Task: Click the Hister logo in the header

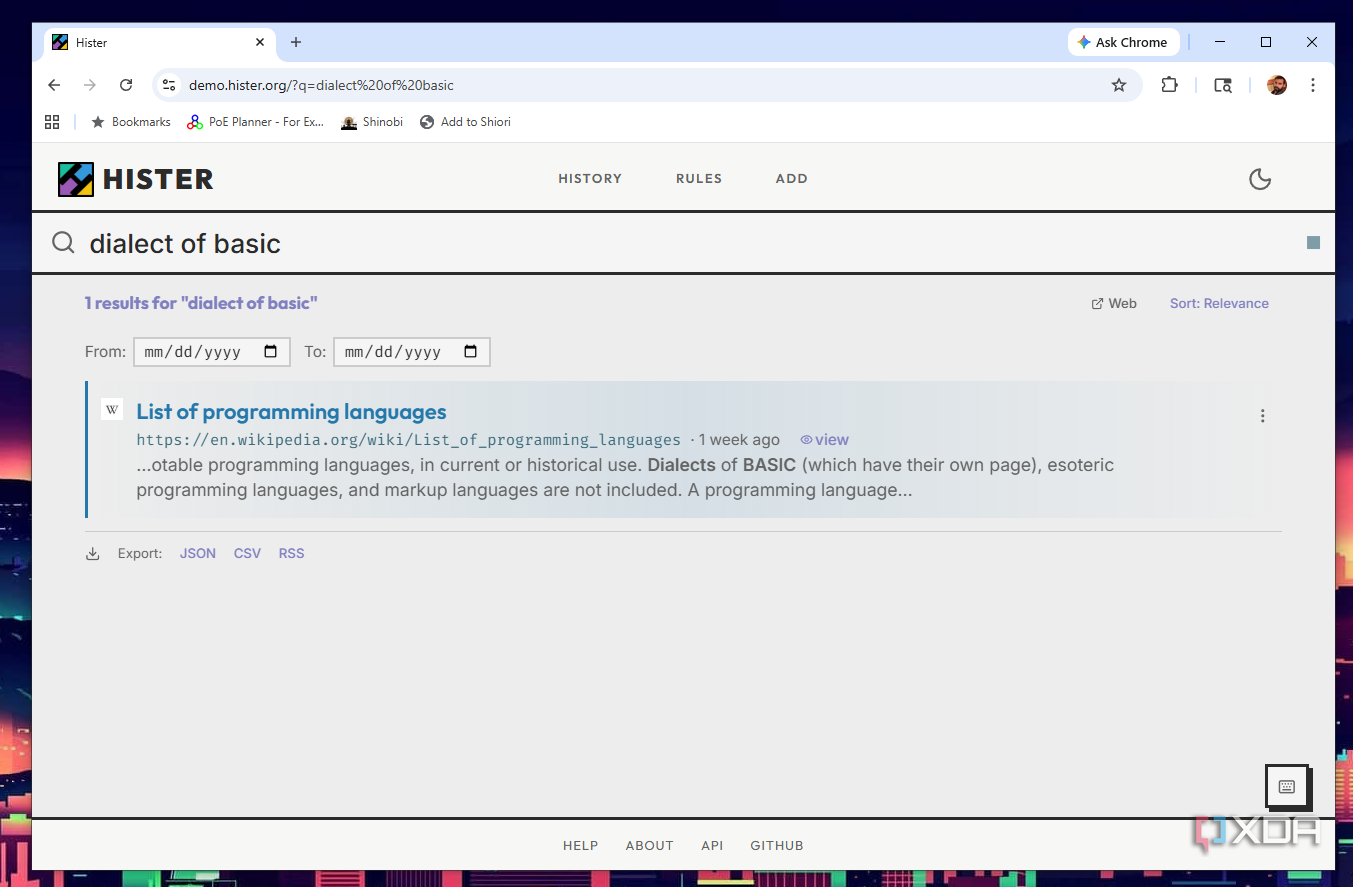Action: pyautogui.click(x=136, y=179)
